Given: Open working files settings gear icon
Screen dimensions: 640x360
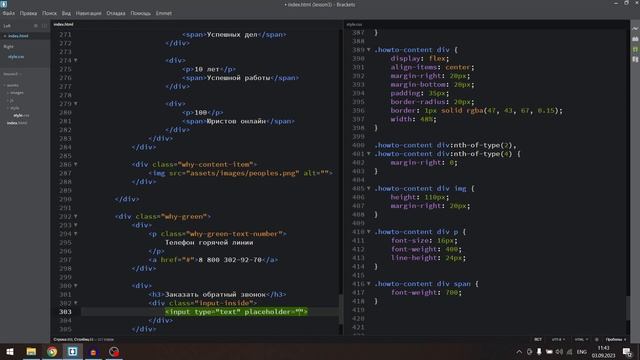Looking at the screenshot, I should coord(36,26).
